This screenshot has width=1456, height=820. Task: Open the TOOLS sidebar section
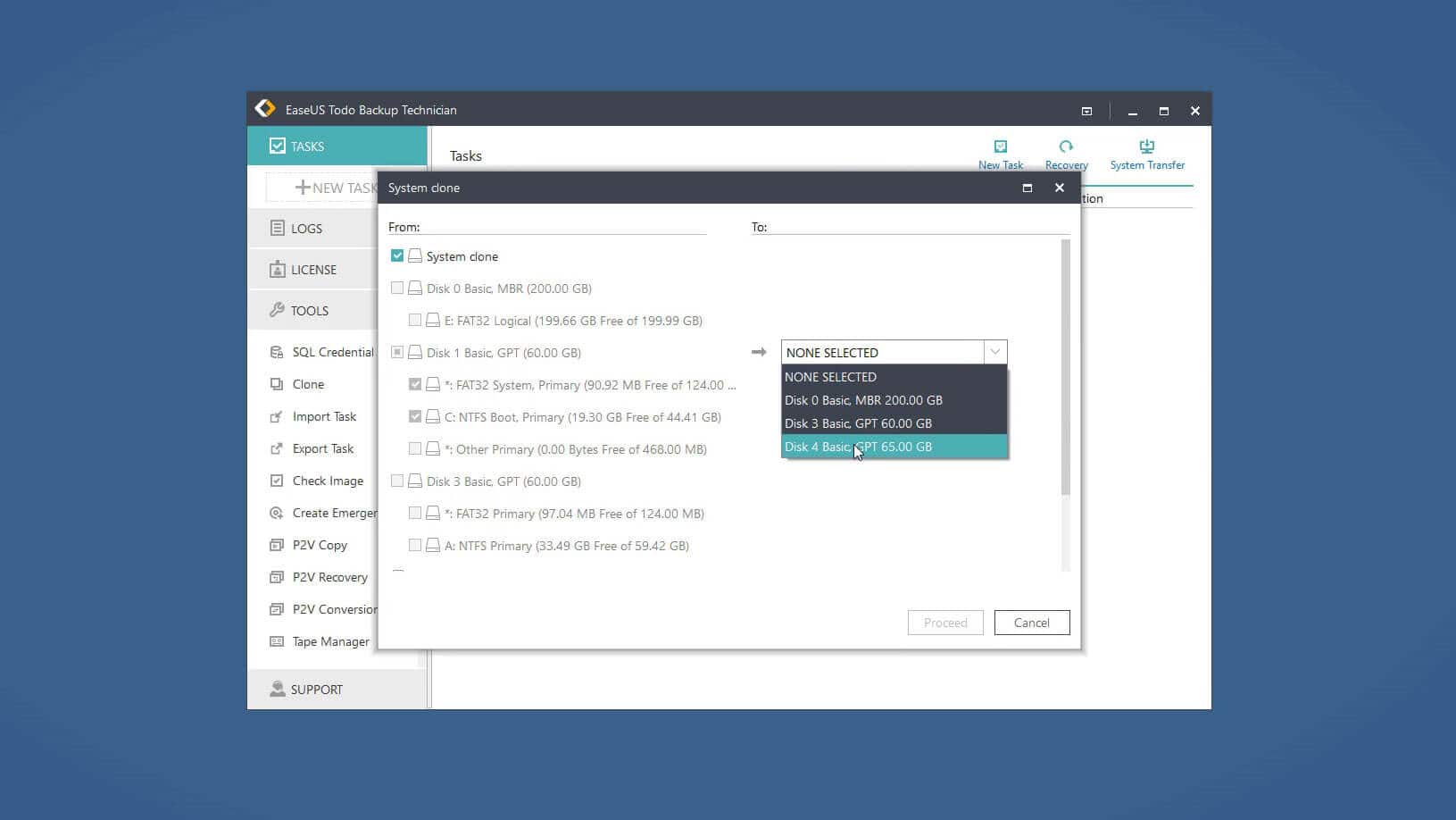[x=312, y=310]
